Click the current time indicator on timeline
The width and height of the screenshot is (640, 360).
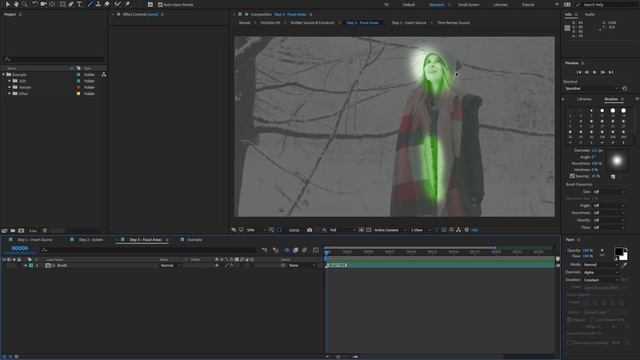click(326, 252)
